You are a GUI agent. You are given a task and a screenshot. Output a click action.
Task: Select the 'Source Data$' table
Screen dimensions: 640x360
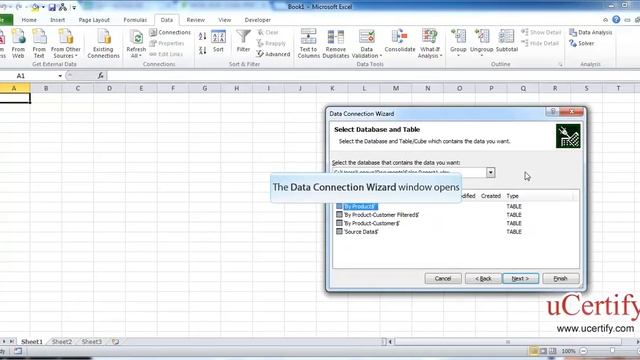tap(455, 231)
